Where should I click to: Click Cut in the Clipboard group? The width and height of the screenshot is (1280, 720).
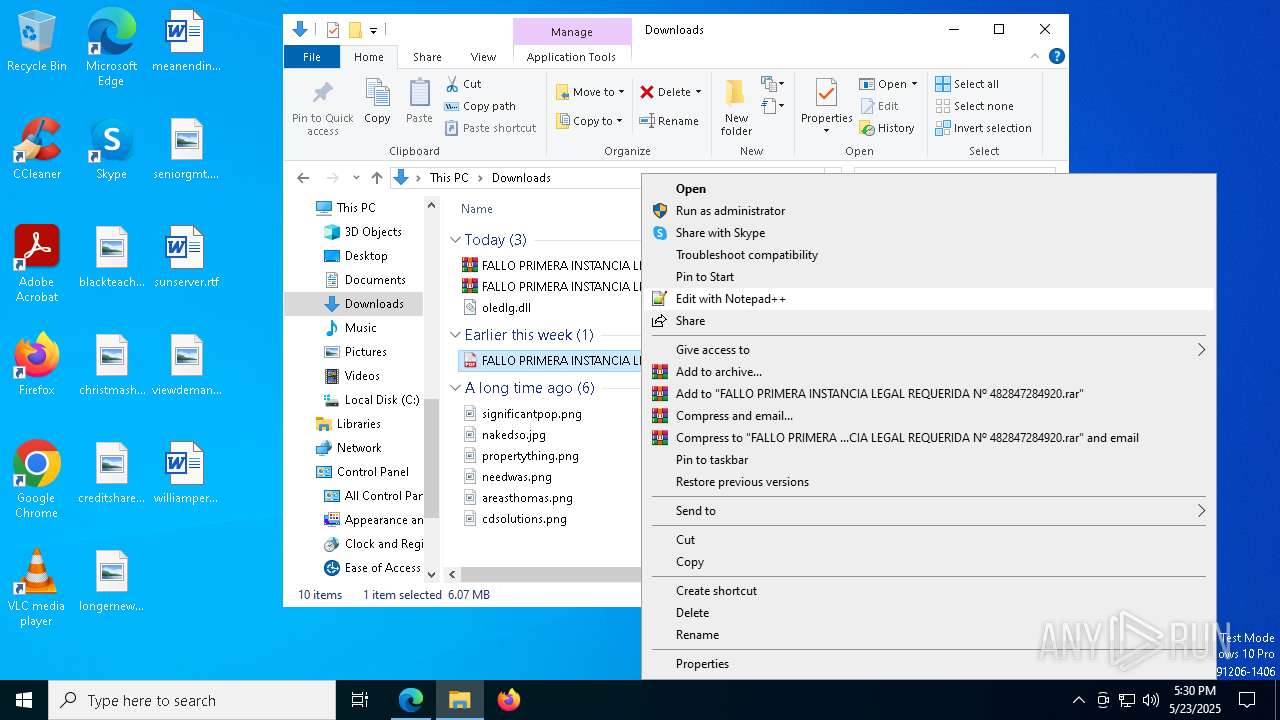point(463,84)
